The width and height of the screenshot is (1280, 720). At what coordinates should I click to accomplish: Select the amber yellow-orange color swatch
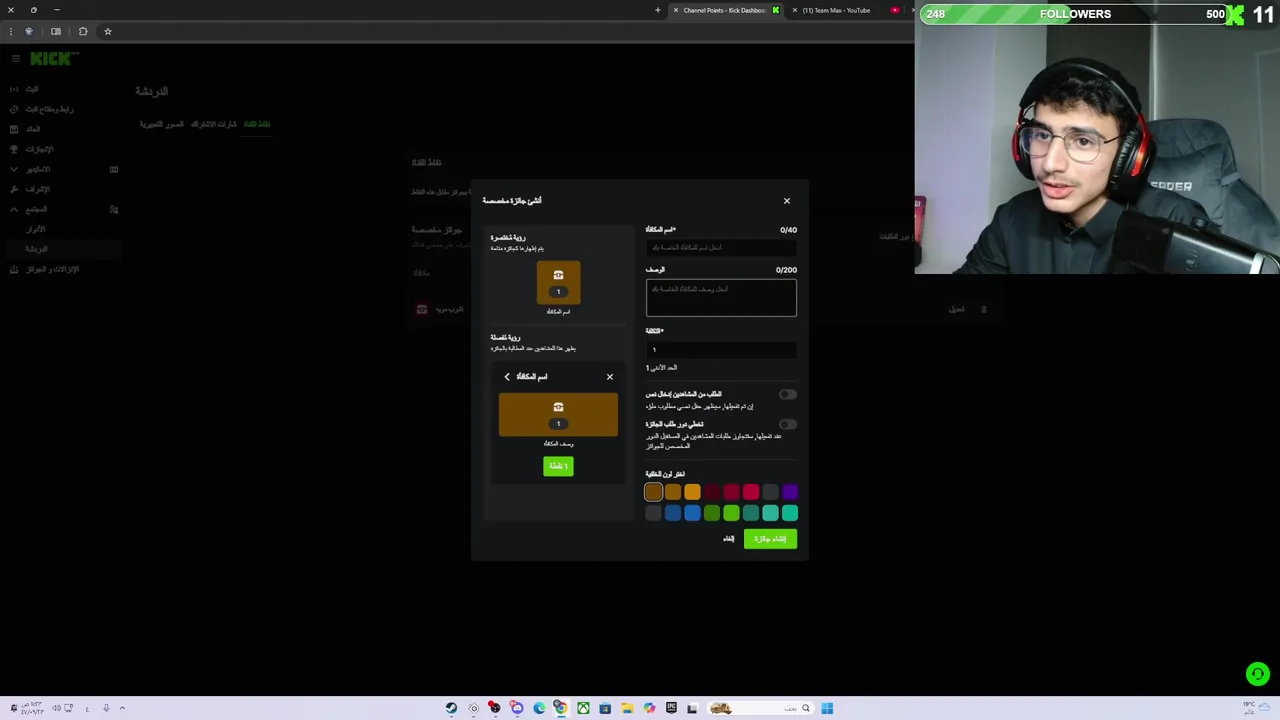tap(692, 492)
